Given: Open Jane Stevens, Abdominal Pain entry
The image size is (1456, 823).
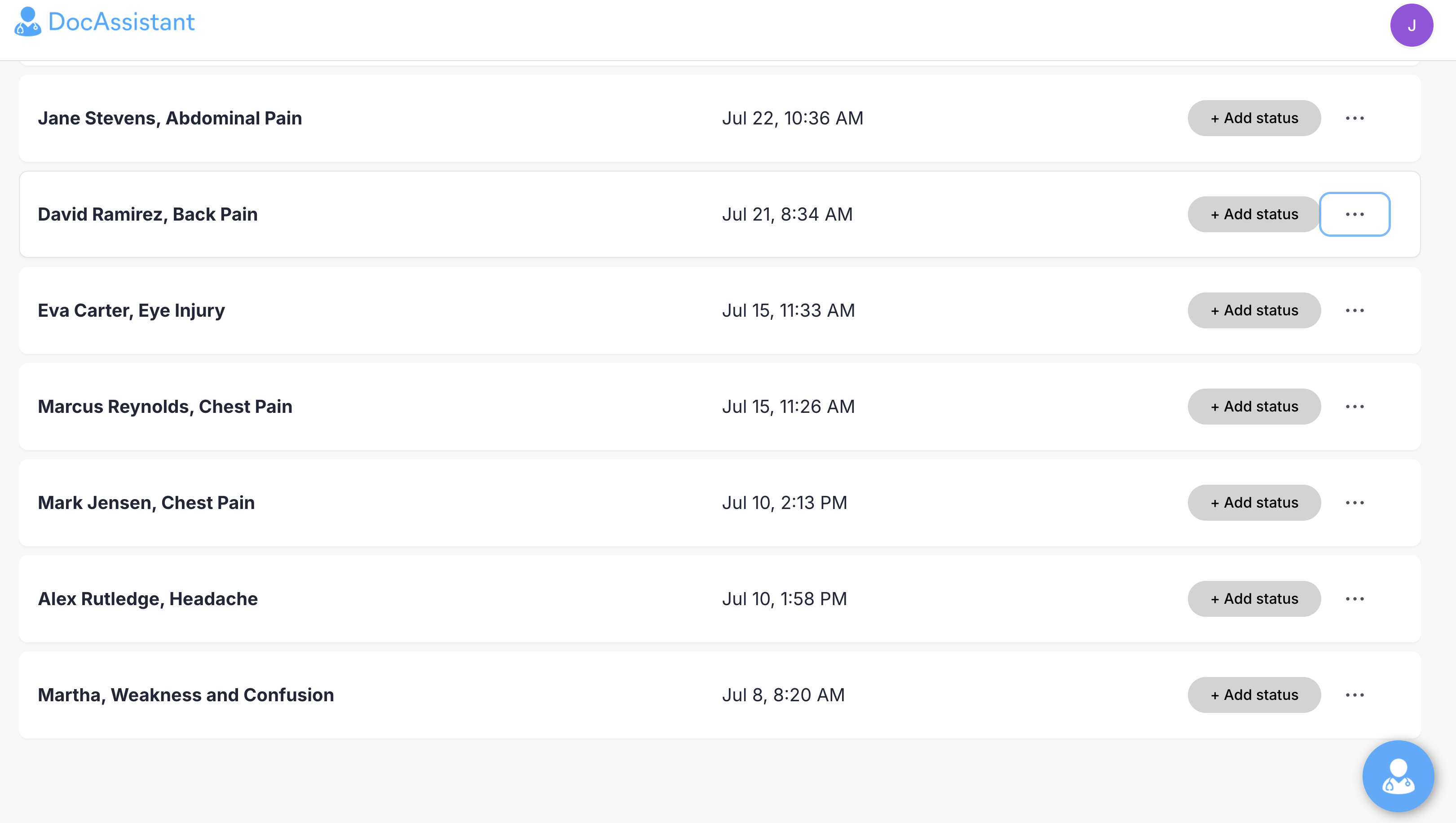Looking at the screenshot, I should coord(170,118).
